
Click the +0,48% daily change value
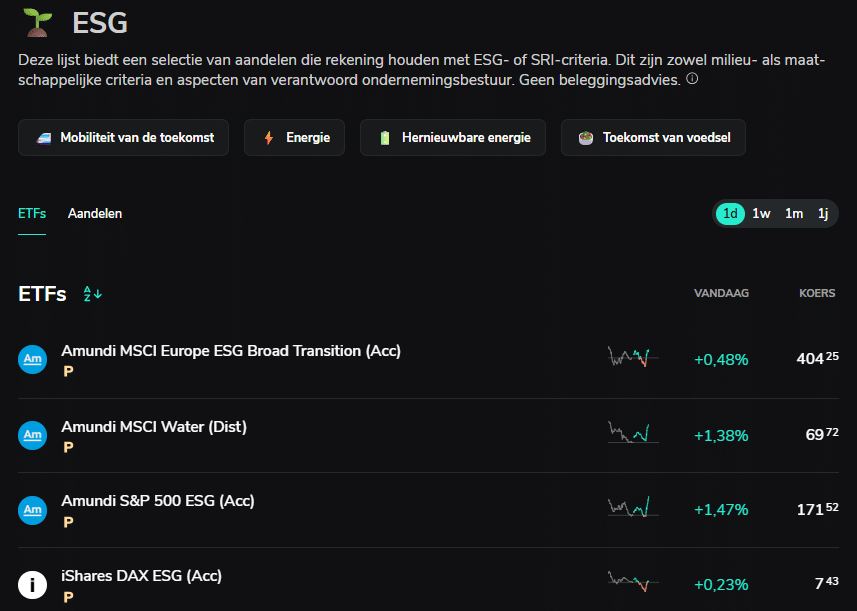721,360
